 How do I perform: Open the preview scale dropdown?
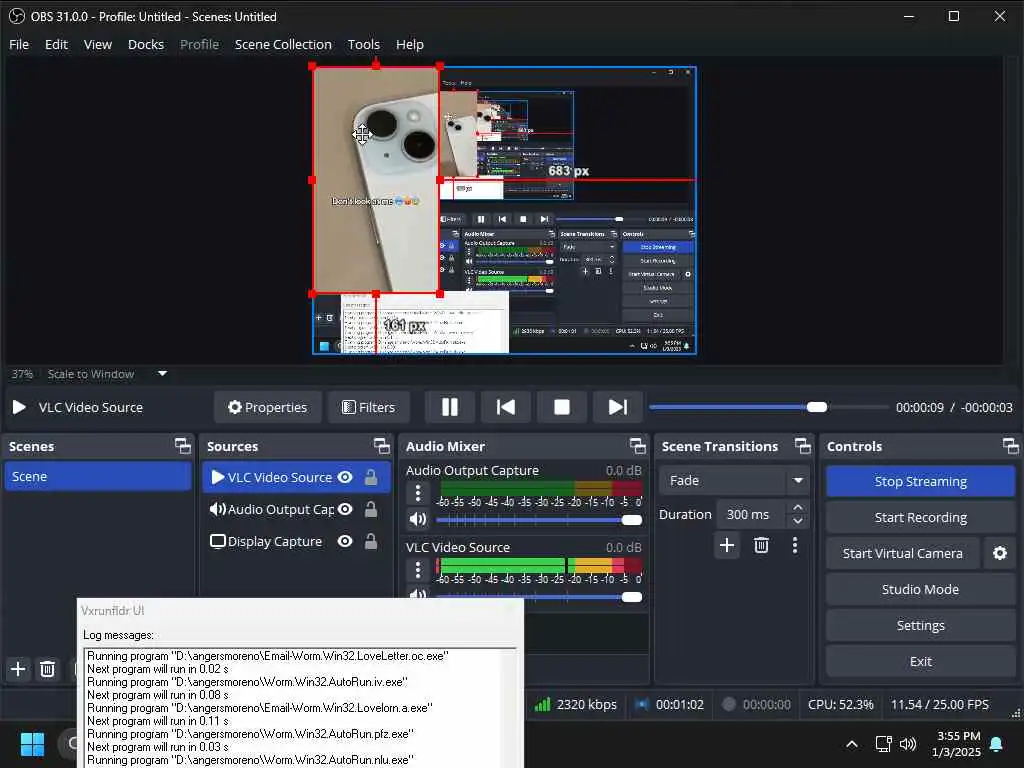coord(163,374)
